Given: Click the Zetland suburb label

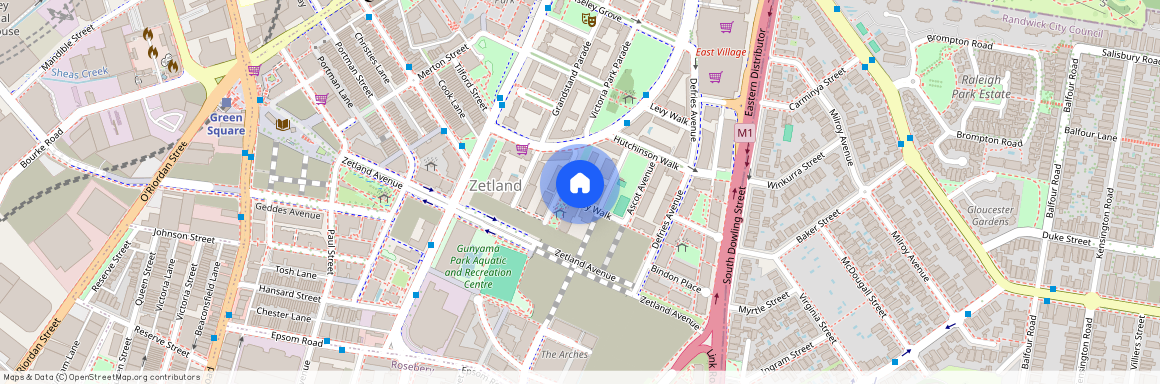Looking at the screenshot, I should tap(496, 186).
